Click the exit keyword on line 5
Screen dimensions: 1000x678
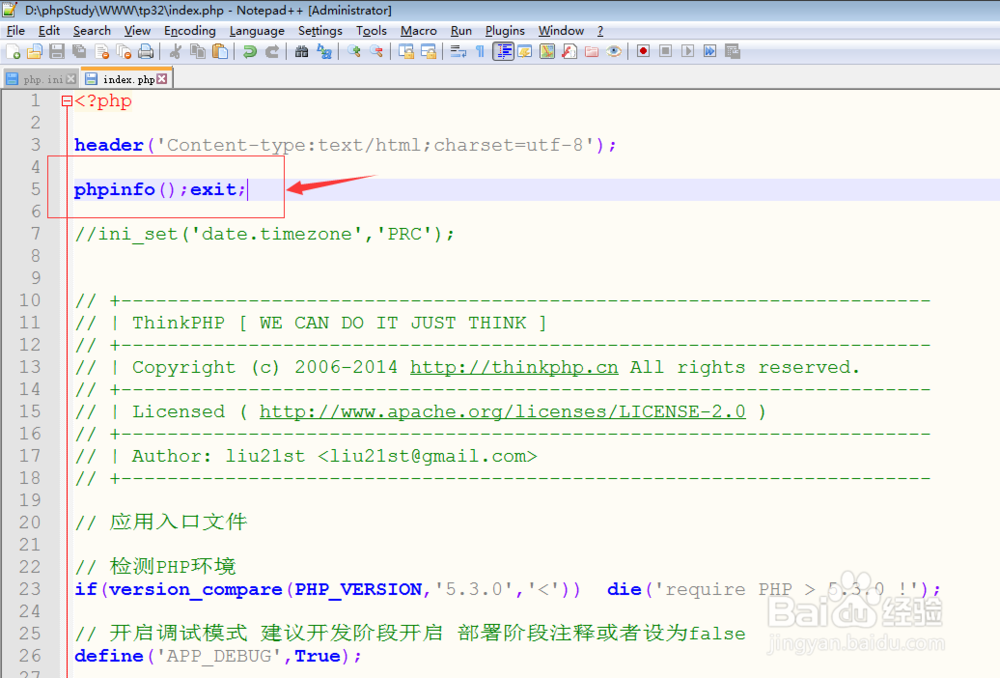(213, 189)
